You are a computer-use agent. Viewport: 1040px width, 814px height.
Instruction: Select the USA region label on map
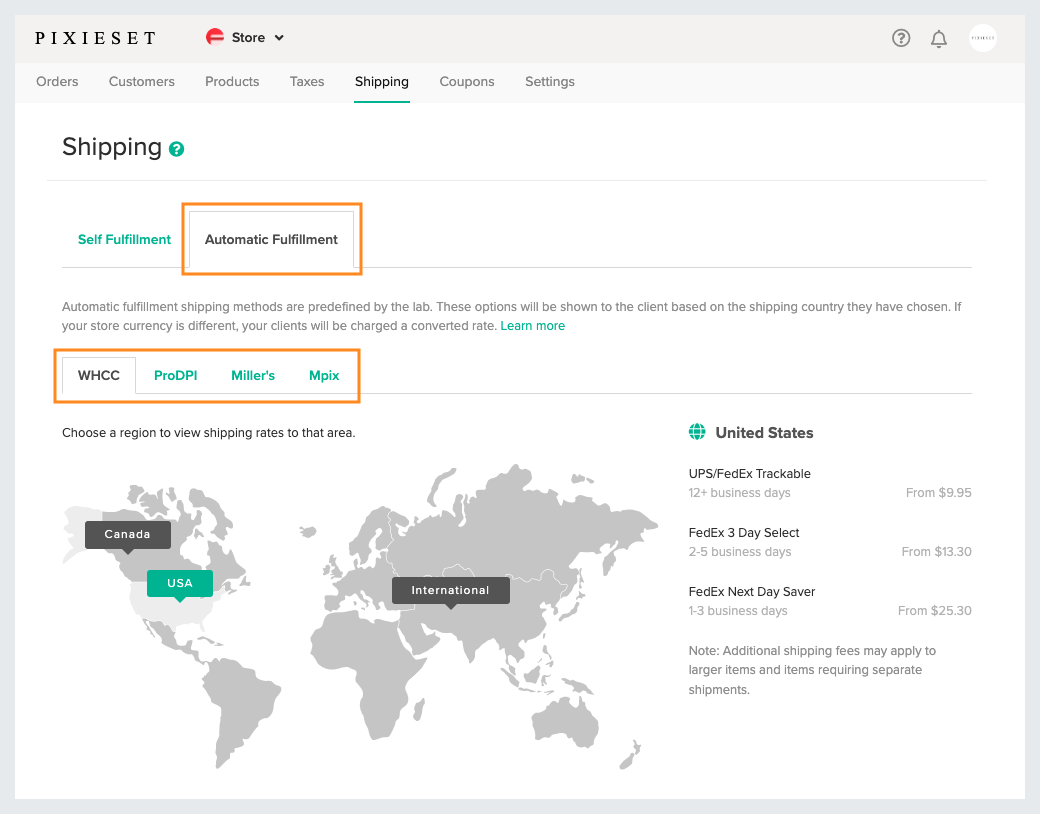180,583
